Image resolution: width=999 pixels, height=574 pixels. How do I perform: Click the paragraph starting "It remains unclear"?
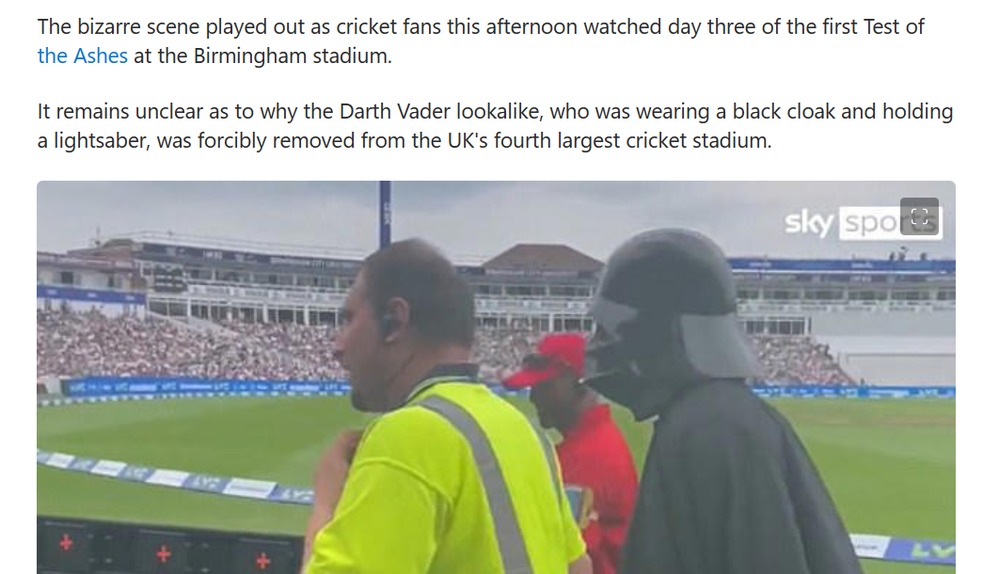(495, 126)
